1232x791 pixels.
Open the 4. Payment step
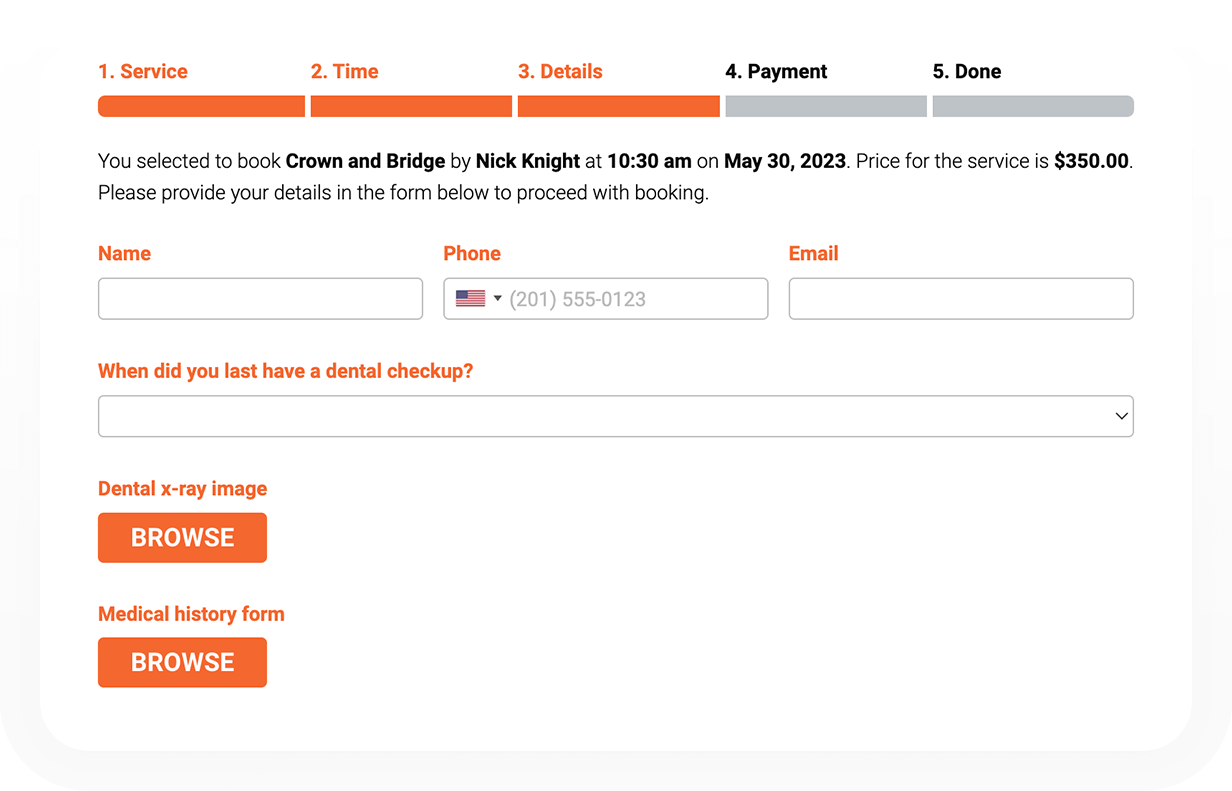(x=777, y=72)
